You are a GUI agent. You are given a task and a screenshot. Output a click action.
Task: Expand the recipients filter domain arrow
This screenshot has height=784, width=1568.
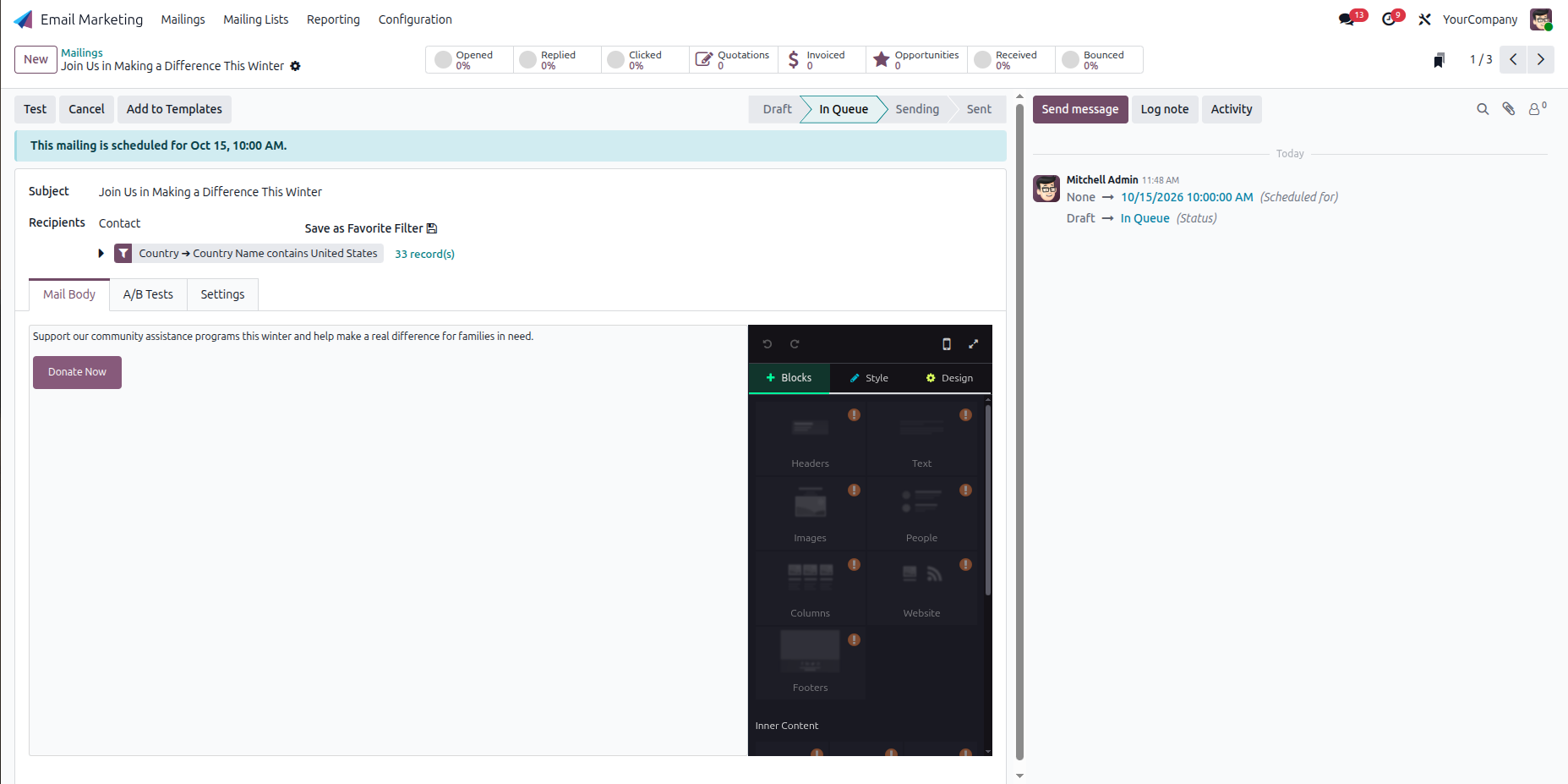tap(101, 254)
